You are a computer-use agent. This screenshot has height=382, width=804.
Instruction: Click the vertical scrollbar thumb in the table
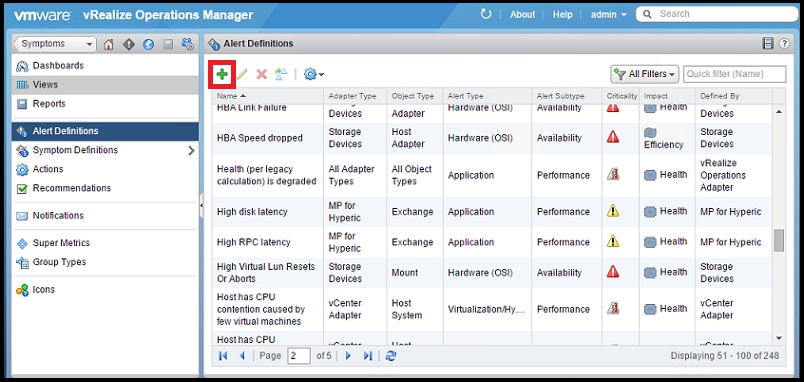(779, 240)
